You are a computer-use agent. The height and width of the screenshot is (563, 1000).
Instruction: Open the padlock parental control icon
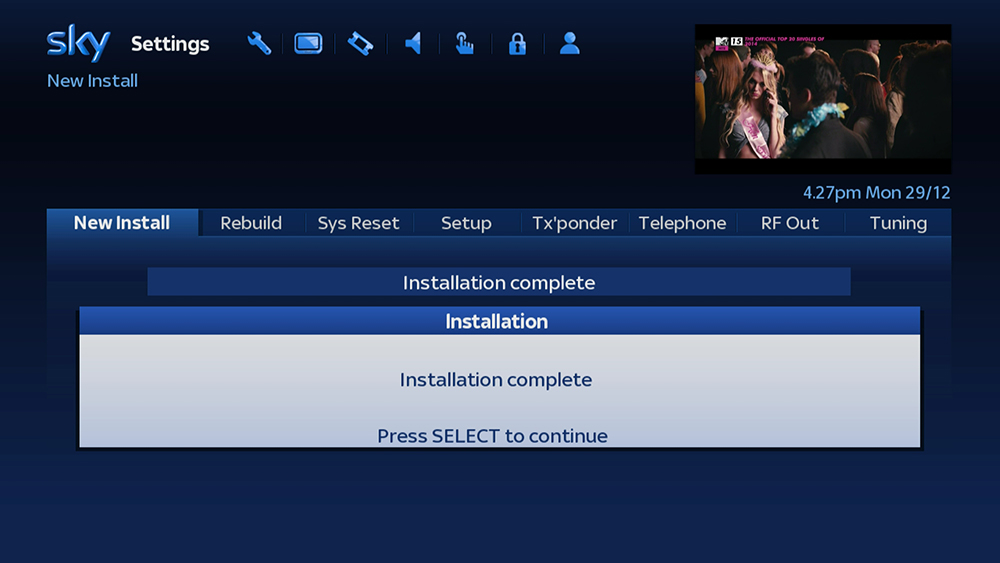pos(517,43)
